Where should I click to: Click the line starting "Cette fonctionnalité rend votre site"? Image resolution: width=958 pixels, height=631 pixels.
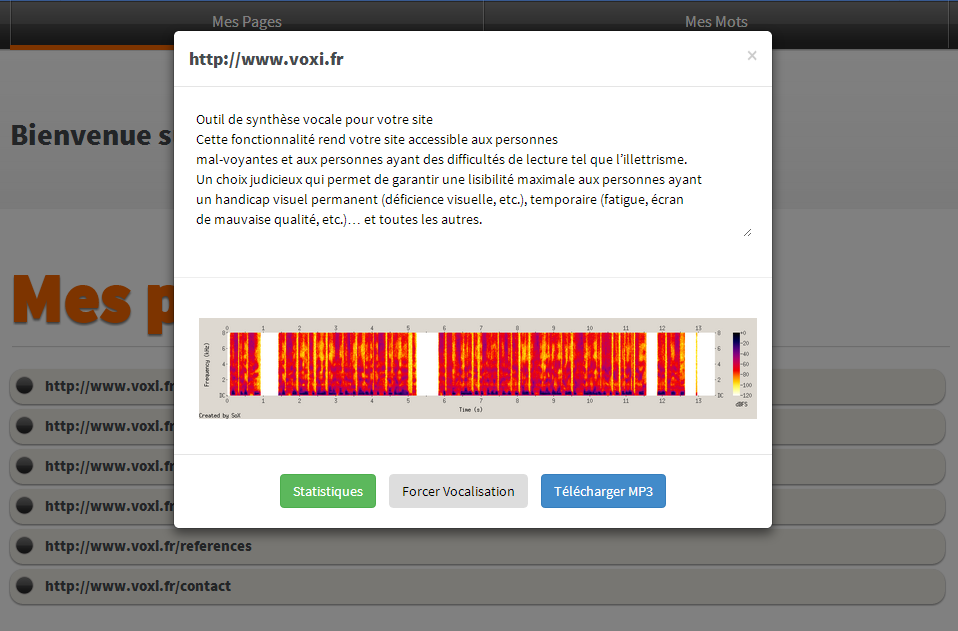point(377,139)
